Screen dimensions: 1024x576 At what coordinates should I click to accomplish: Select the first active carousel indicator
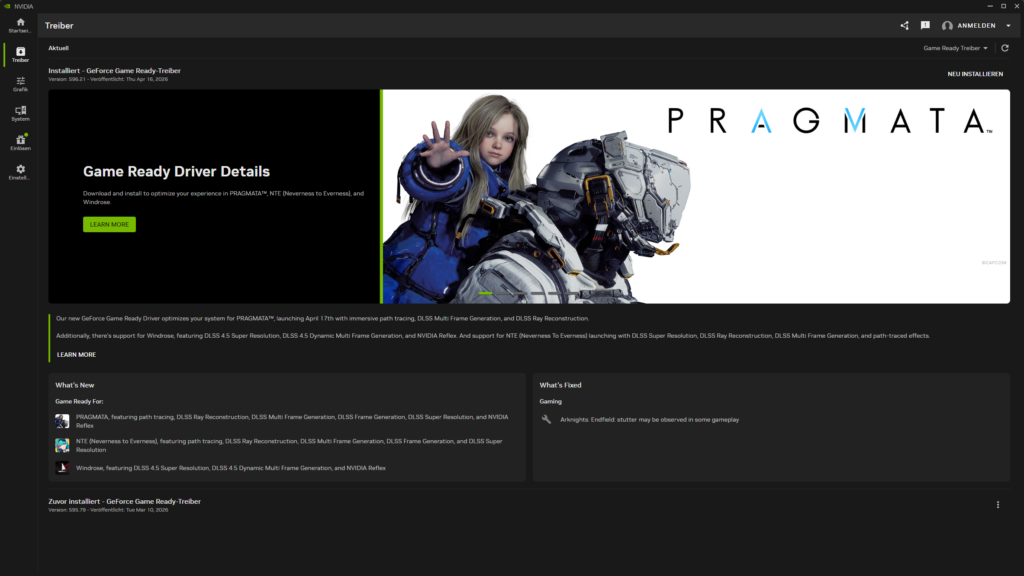pyautogui.click(x=485, y=293)
